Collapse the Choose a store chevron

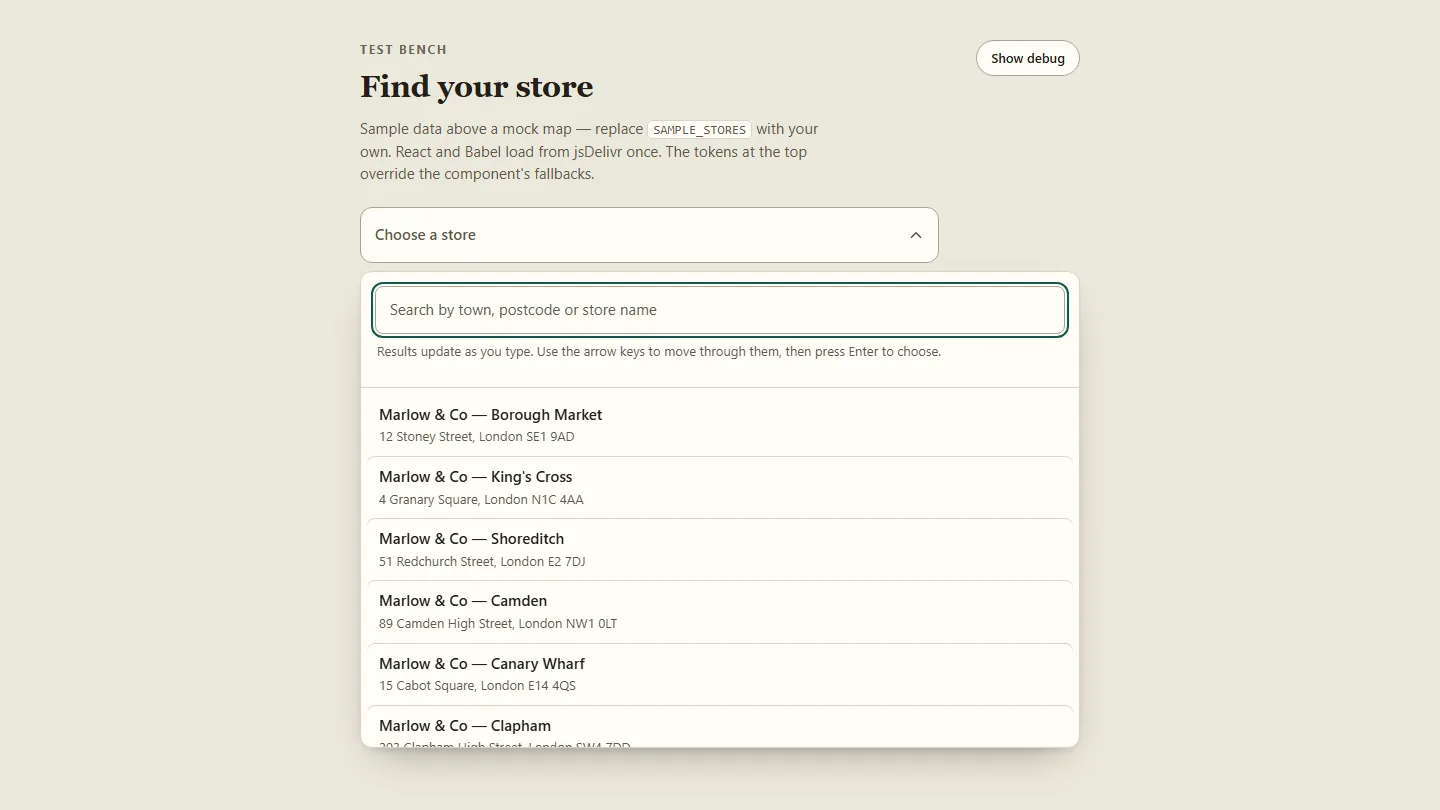coord(915,235)
